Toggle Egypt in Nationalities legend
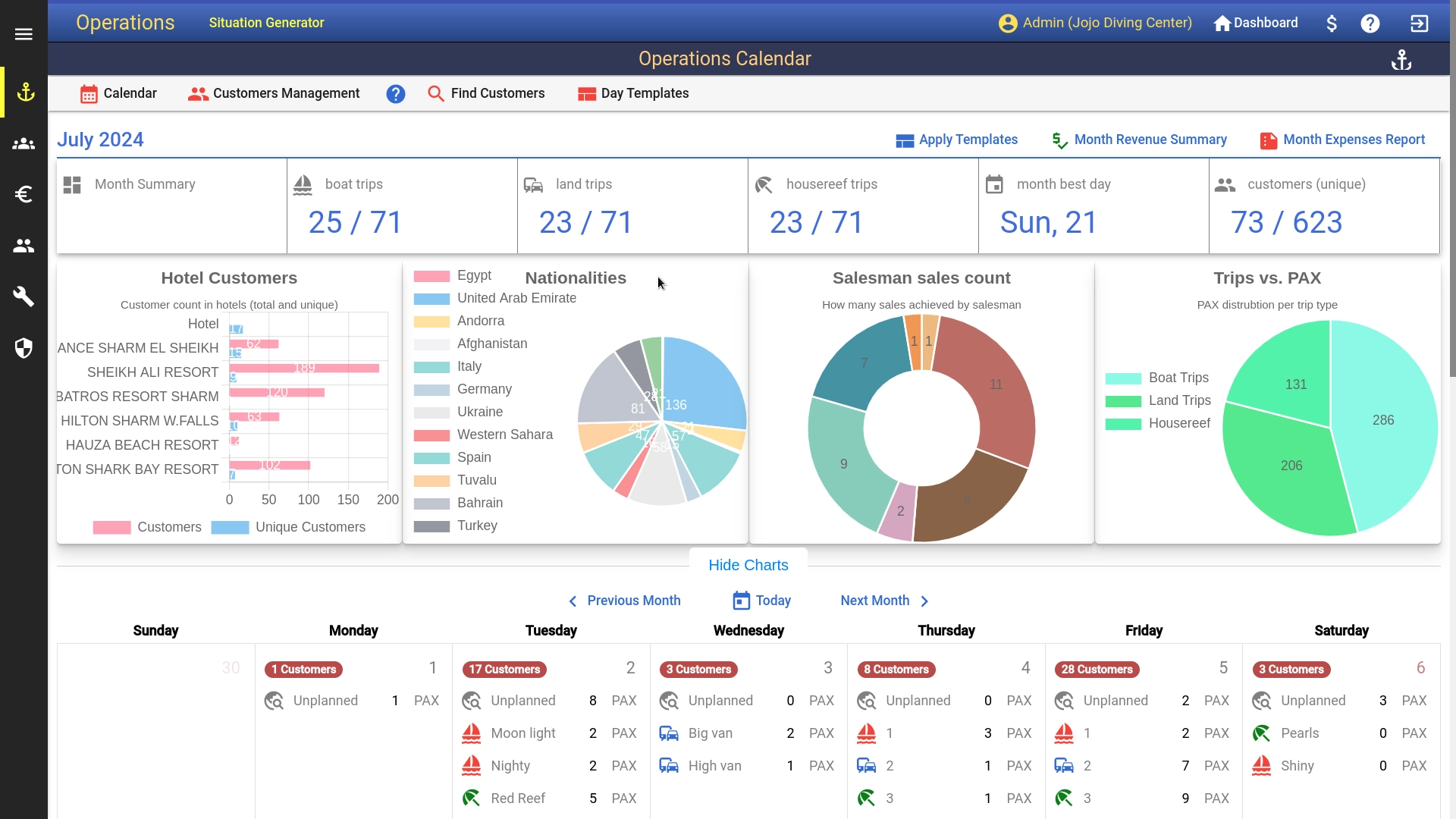The width and height of the screenshot is (1456, 819). 453,276
